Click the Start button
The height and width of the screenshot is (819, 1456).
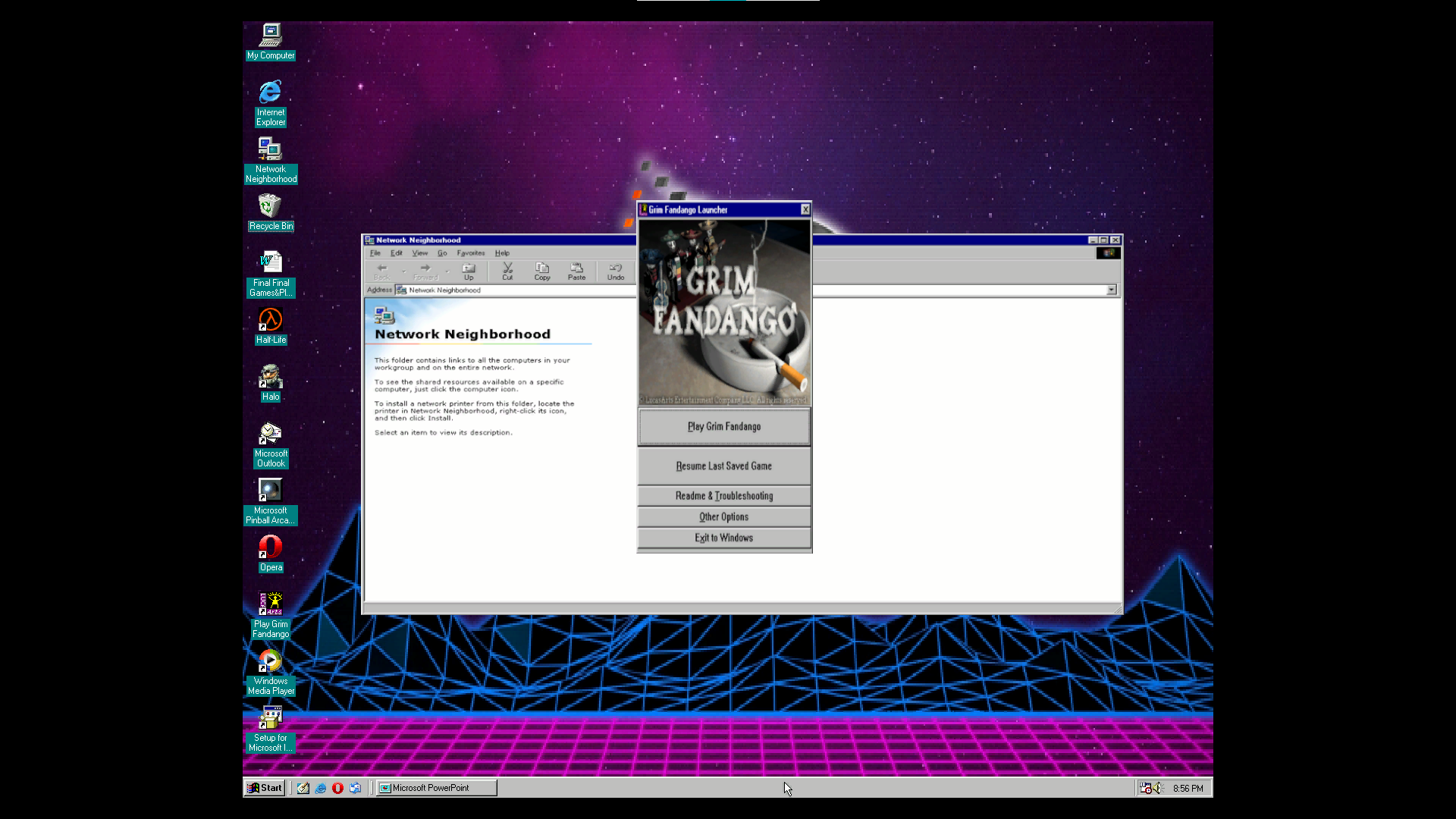(x=264, y=788)
